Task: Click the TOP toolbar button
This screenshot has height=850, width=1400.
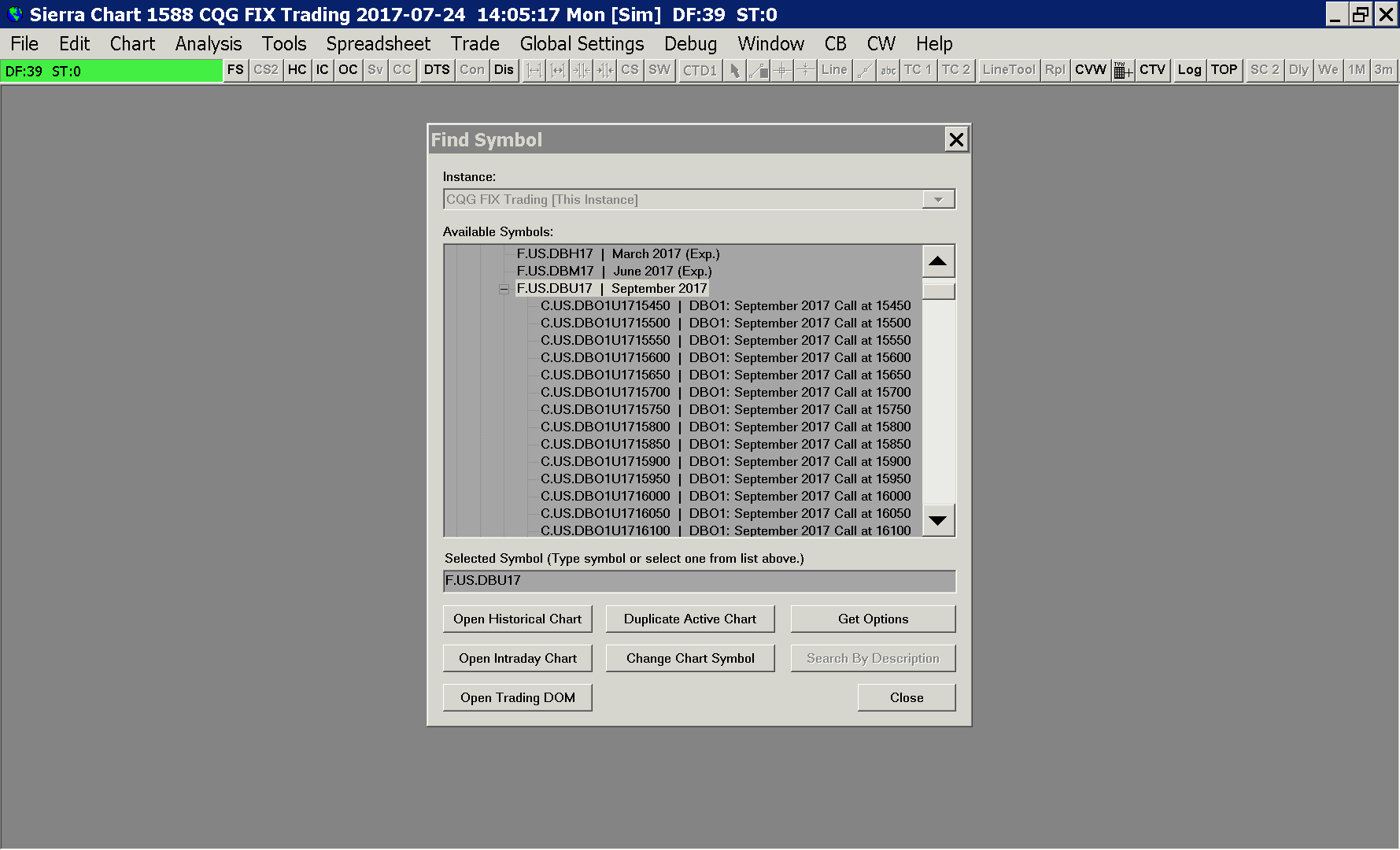Action: coord(1225,70)
